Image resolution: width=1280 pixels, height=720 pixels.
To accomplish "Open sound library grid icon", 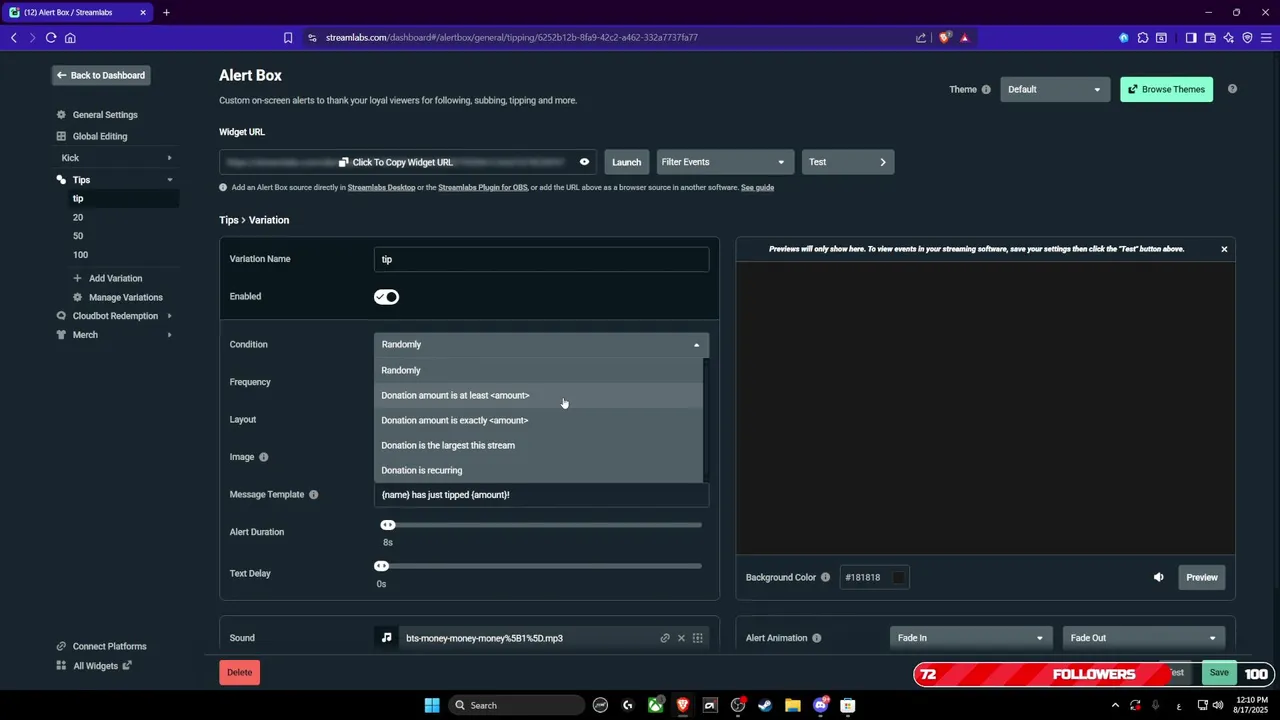I will pos(698,638).
